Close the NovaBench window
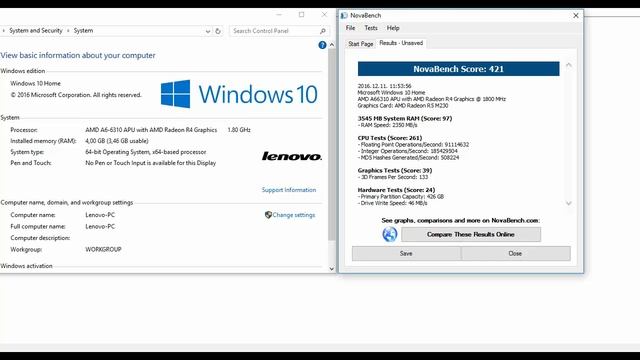 576,16
